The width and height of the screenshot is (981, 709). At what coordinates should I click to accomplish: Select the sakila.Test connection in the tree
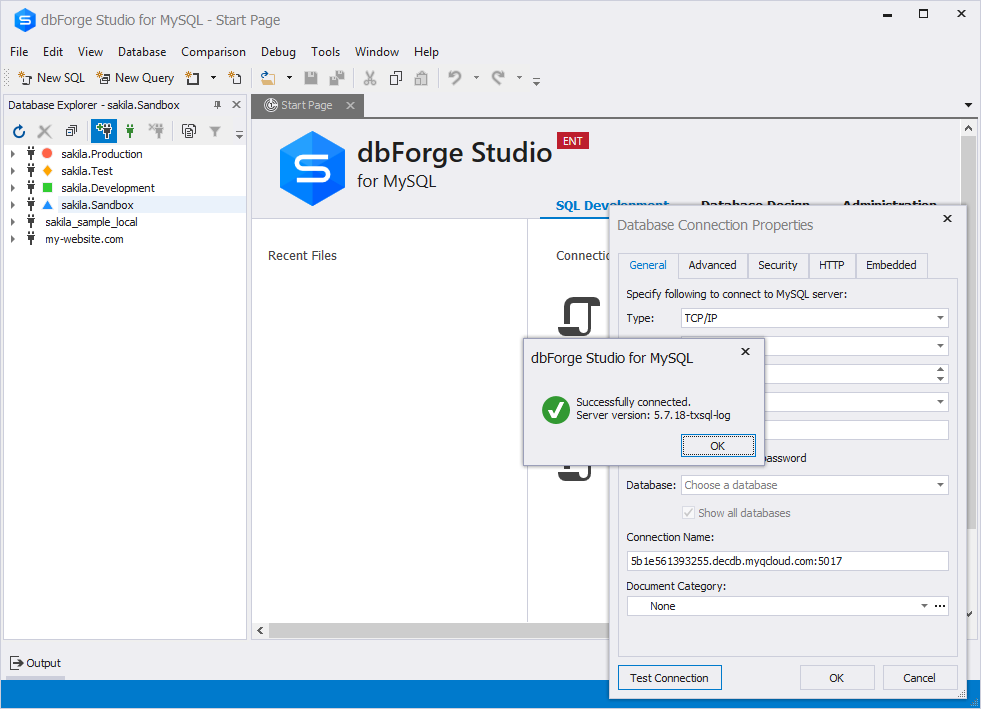[x=87, y=171]
